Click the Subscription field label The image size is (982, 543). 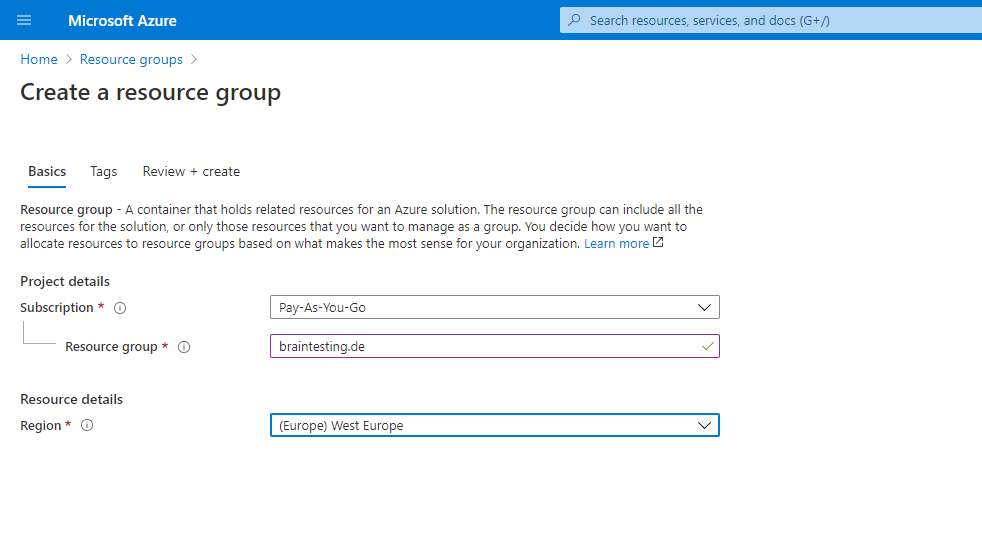coord(56,308)
